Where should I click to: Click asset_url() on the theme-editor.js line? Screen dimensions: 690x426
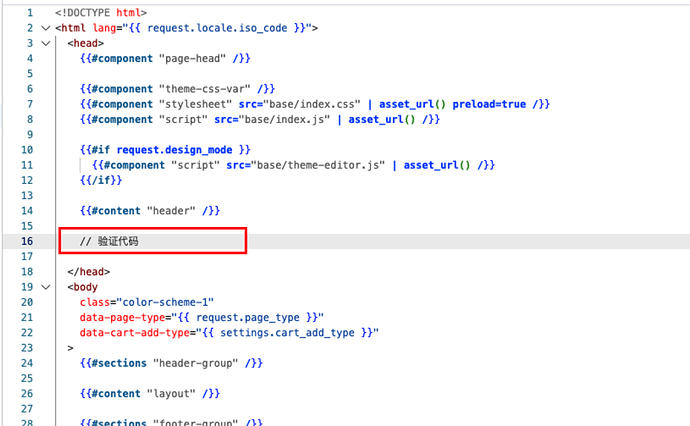[x=437, y=165]
